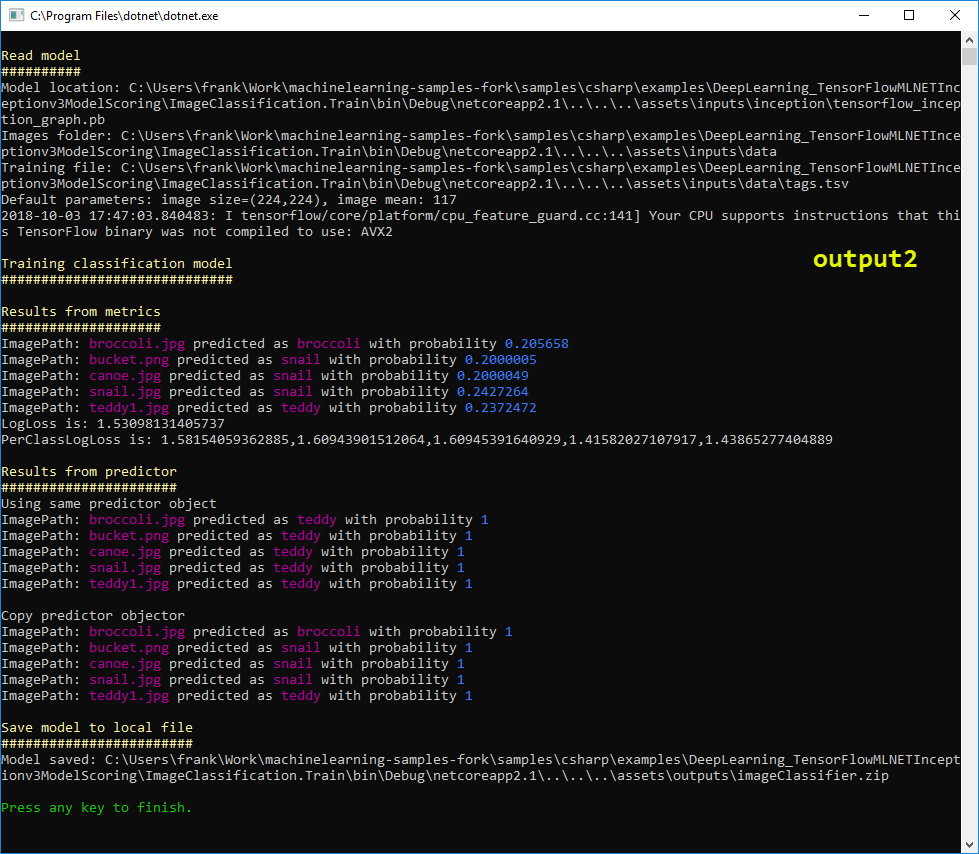Click the scrollbar up arrow
The width and height of the screenshot is (979, 854).
(x=969, y=39)
